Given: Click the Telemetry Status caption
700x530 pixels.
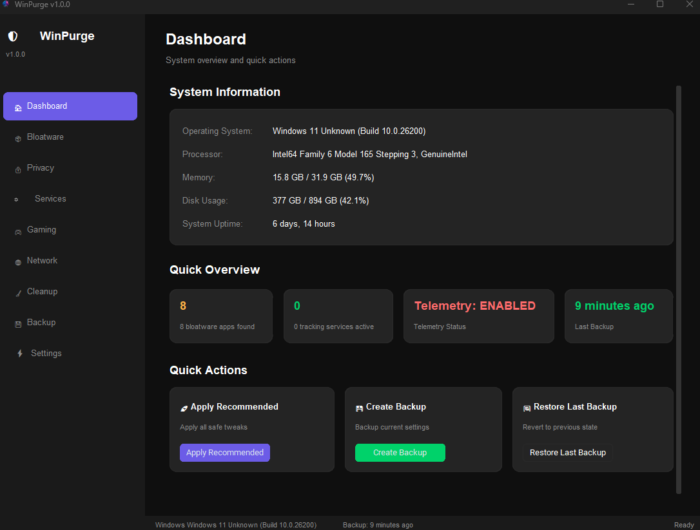Looking at the screenshot, I should (x=440, y=327).
